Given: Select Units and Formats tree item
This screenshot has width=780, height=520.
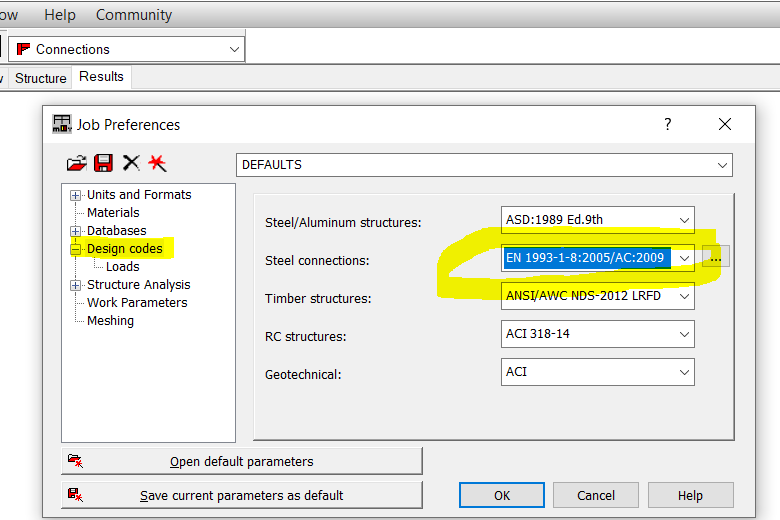Looking at the screenshot, I should coord(139,195).
